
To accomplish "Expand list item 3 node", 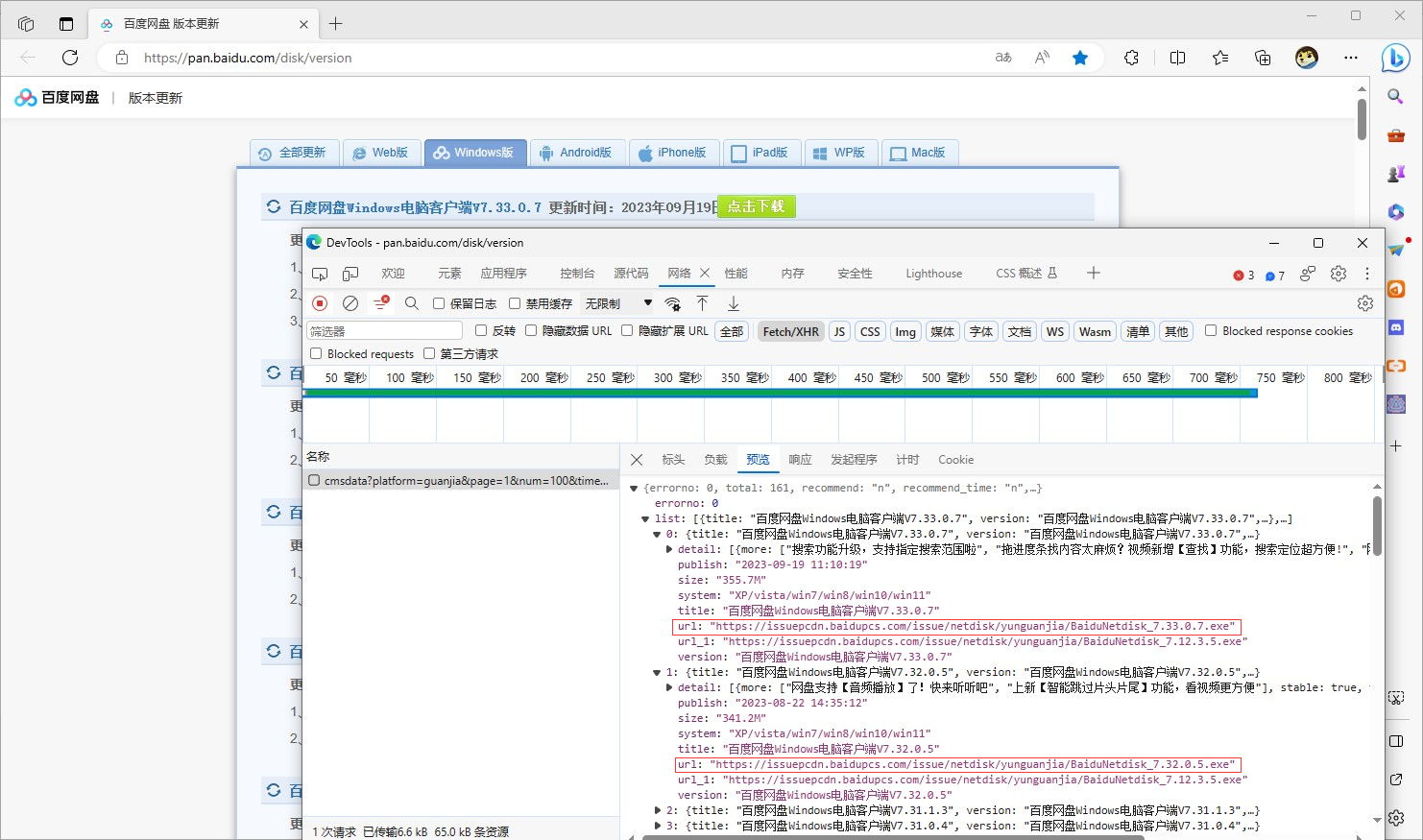I will [657, 826].
